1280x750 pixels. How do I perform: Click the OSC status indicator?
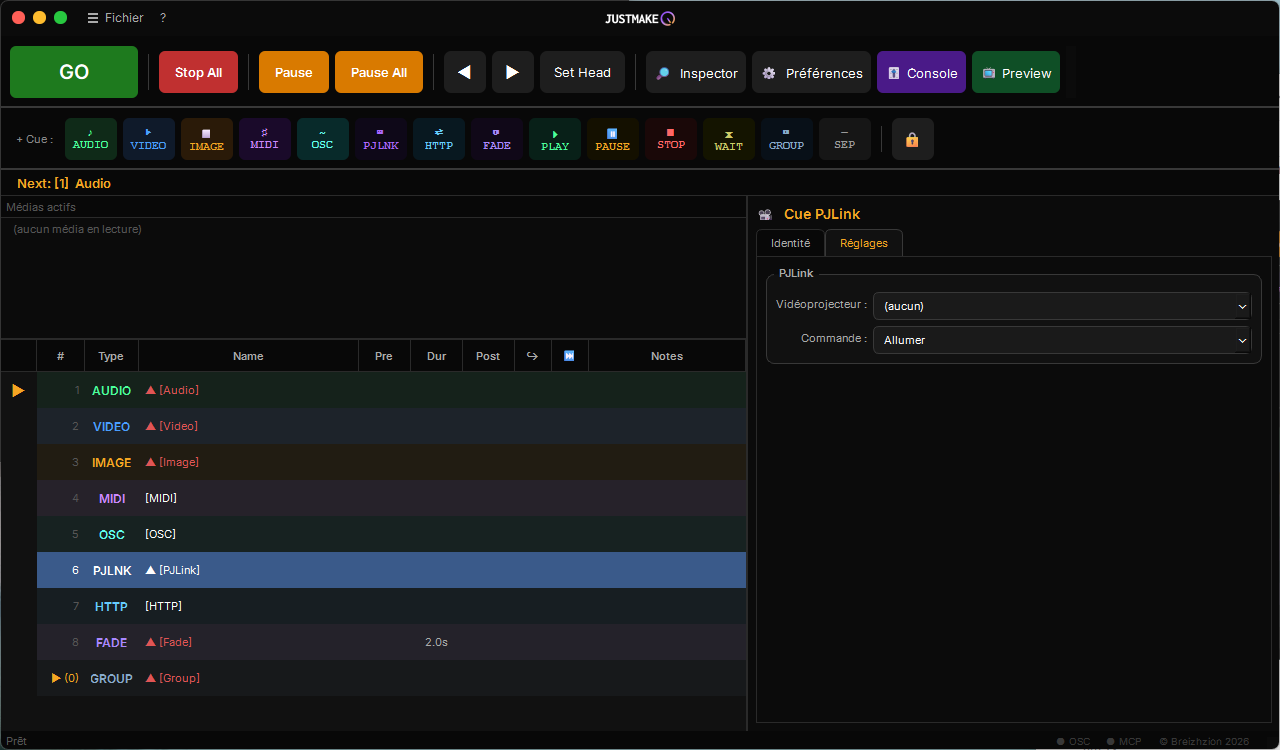pyautogui.click(x=1074, y=741)
